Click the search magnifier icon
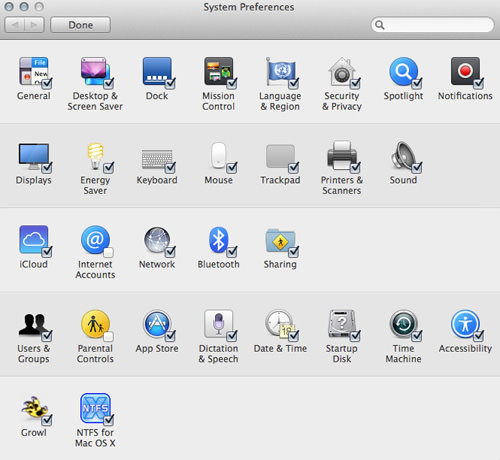Viewport: 500px width, 460px height. click(380, 25)
